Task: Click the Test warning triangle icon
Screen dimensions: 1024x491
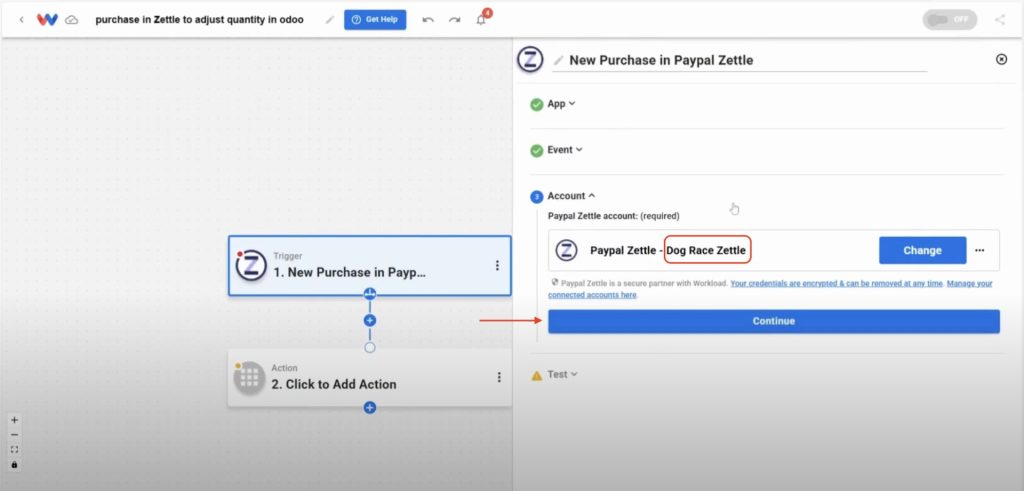Action: [537, 375]
